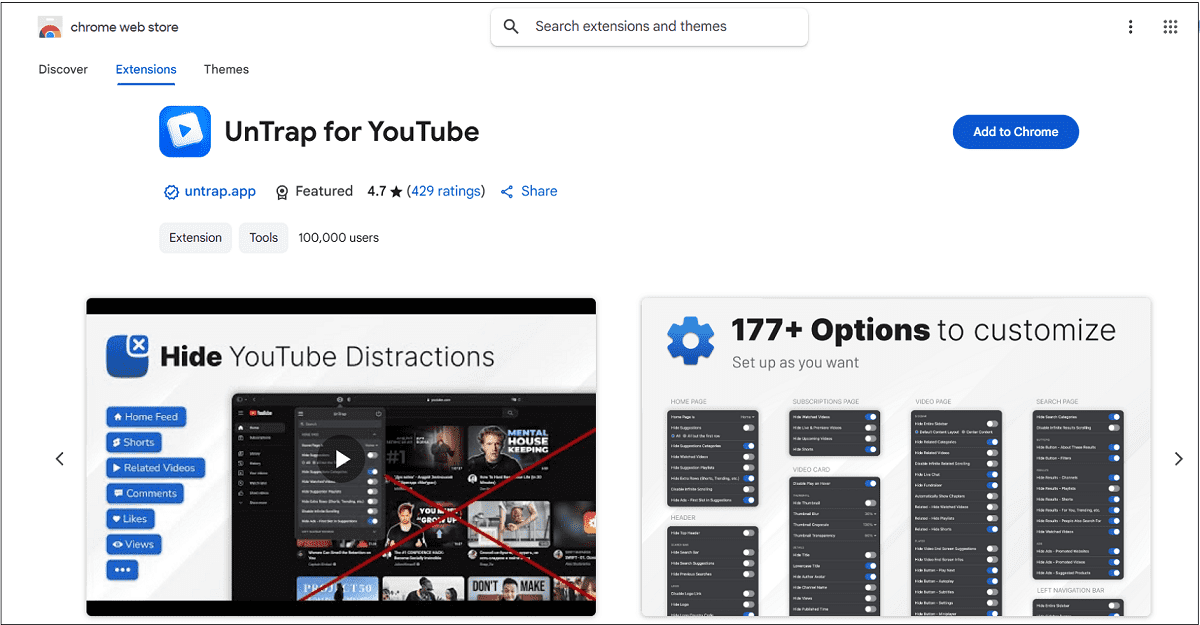The width and height of the screenshot is (1200, 625).
Task: Open the 177+ Options screenshot thumbnail
Action: click(x=896, y=457)
